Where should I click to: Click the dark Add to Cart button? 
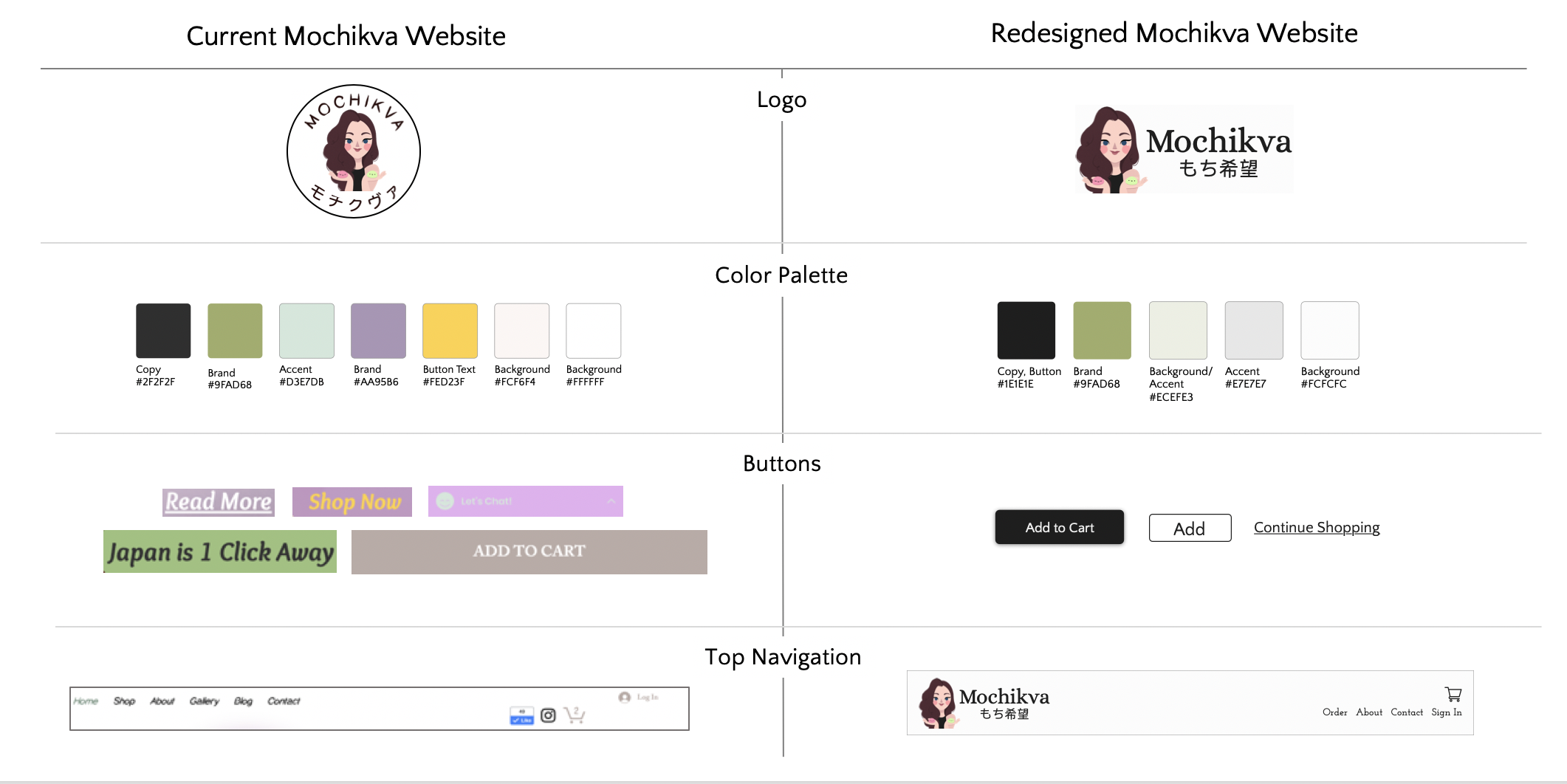1059,527
